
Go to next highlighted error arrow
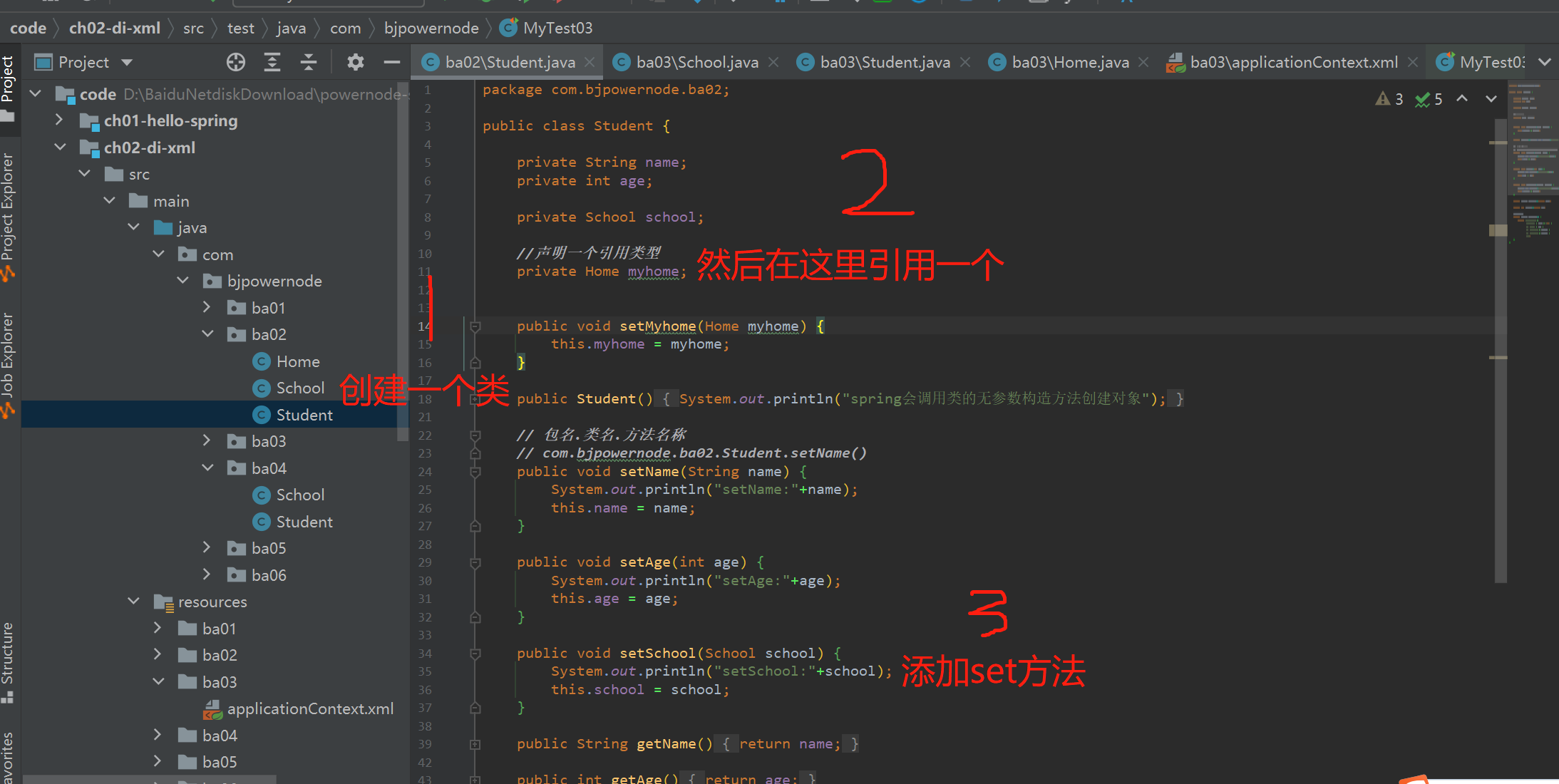[x=1491, y=99]
